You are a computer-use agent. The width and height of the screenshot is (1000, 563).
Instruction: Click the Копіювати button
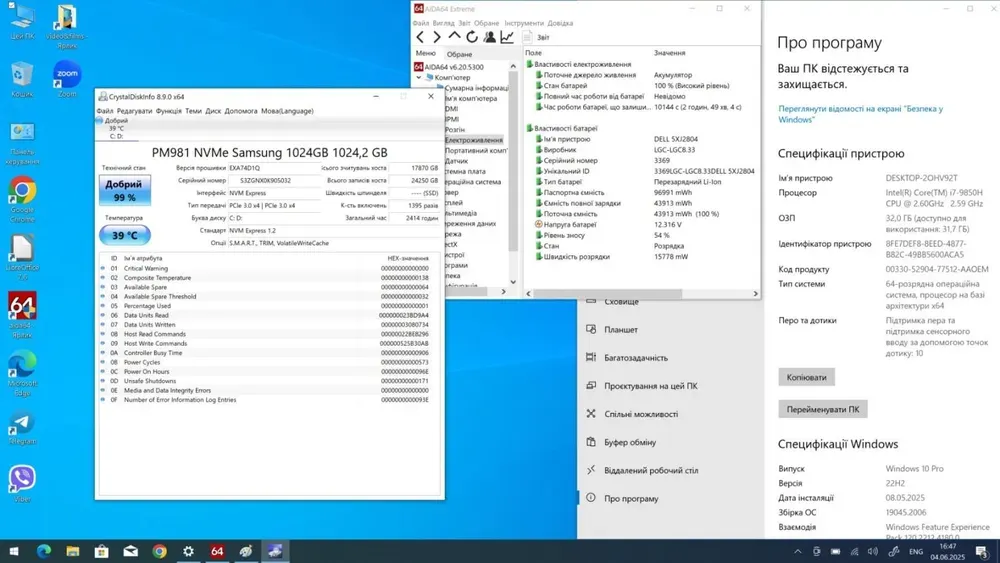click(806, 377)
